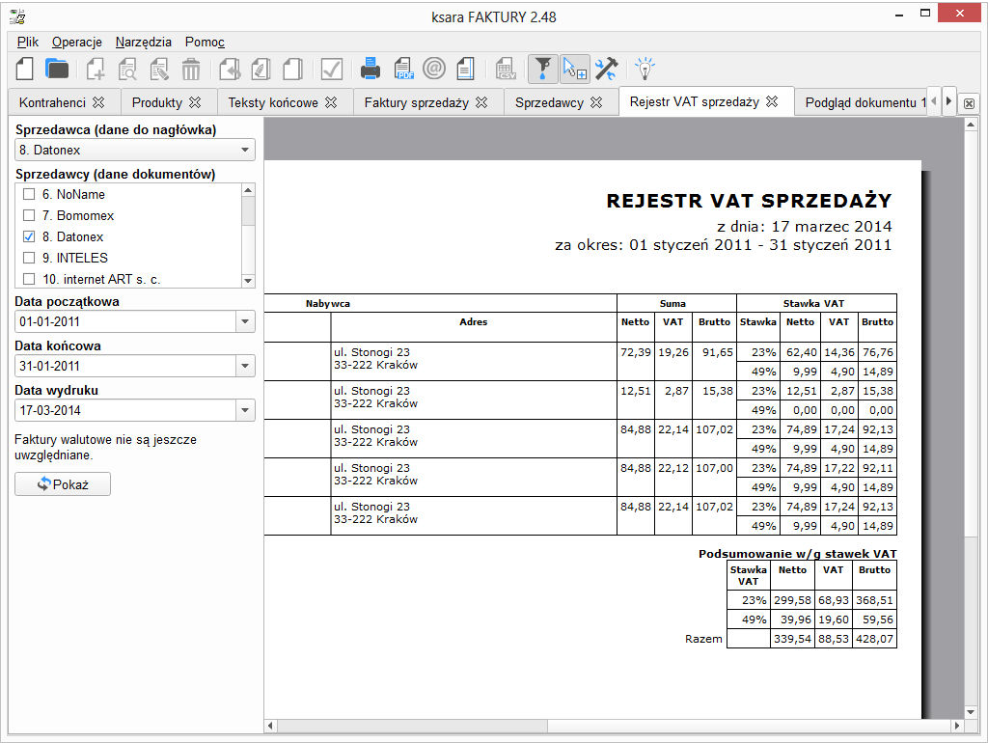Expand the Data wydruku date dropdown
Image resolution: width=989 pixels, height=743 pixels.
245,411
